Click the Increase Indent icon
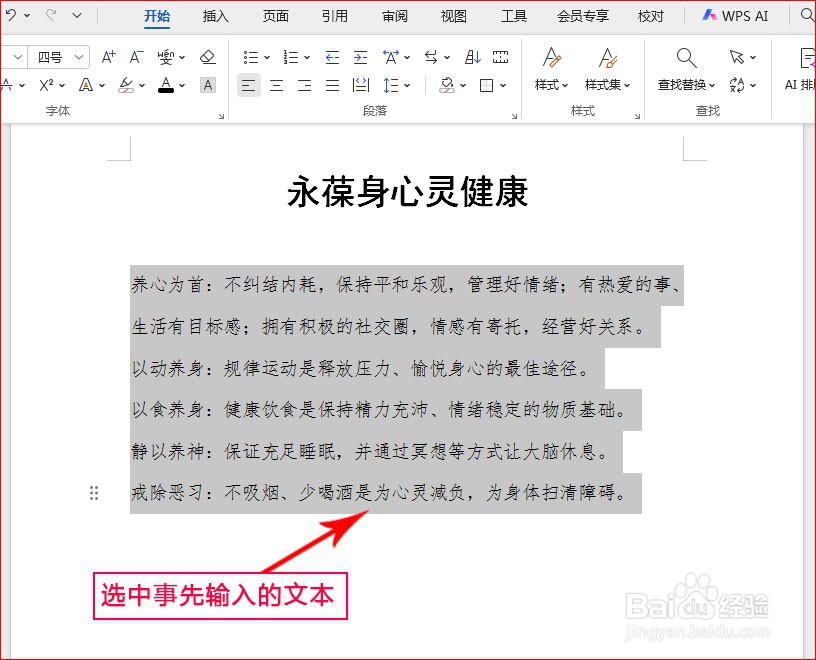Image resolution: width=816 pixels, height=660 pixels. click(x=360, y=58)
